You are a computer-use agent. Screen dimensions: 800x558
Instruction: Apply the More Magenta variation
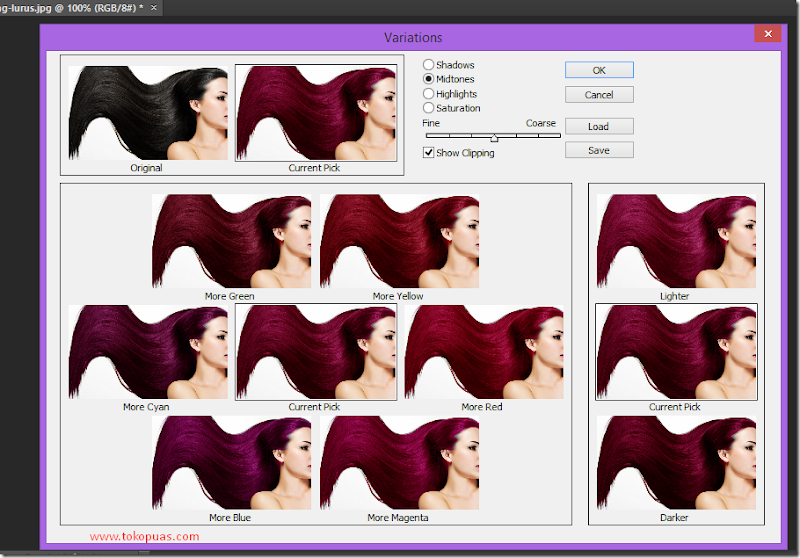coord(399,463)
